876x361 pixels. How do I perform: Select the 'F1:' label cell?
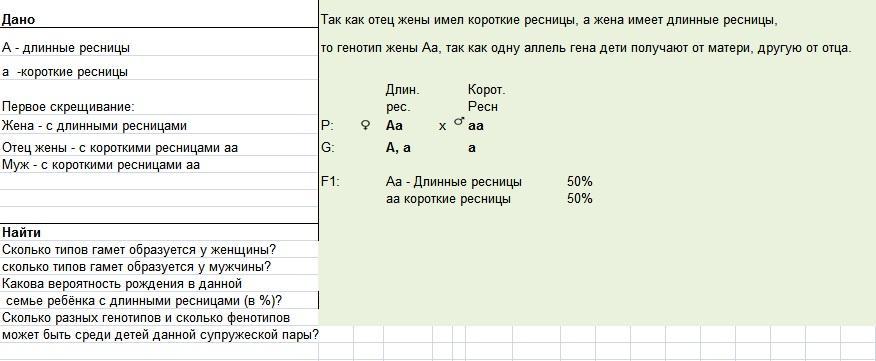[x=330, y=182]
